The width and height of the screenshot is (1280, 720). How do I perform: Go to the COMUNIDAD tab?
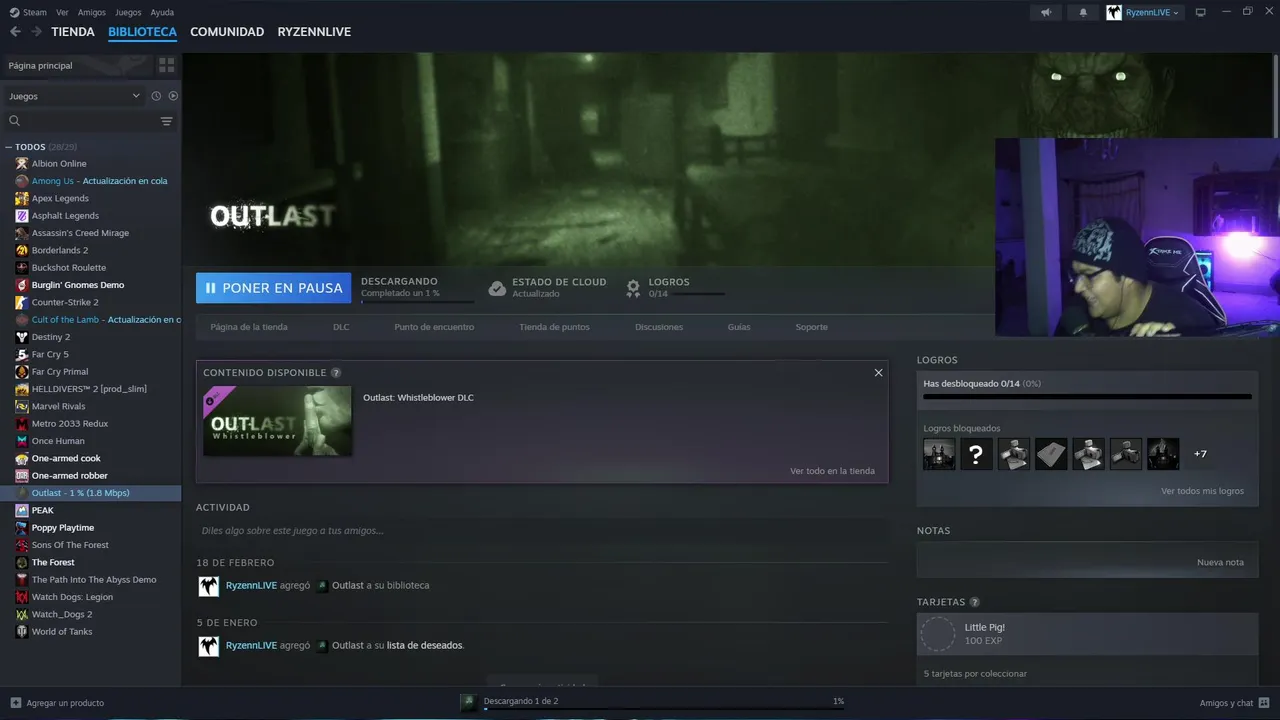coord(227,32)
